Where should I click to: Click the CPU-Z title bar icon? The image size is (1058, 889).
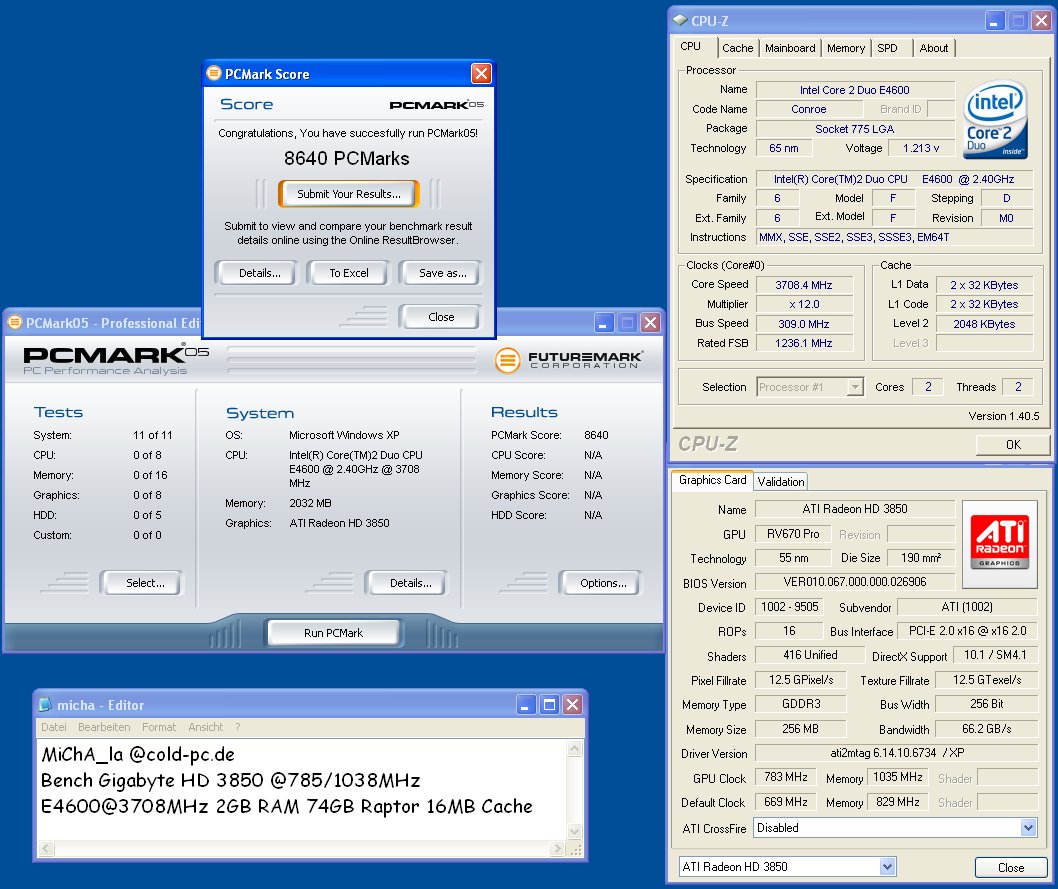tap(680, 20)
